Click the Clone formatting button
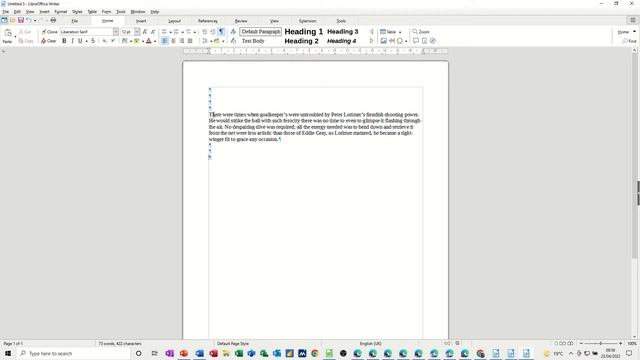640x360 pixels. coord(49,31)
